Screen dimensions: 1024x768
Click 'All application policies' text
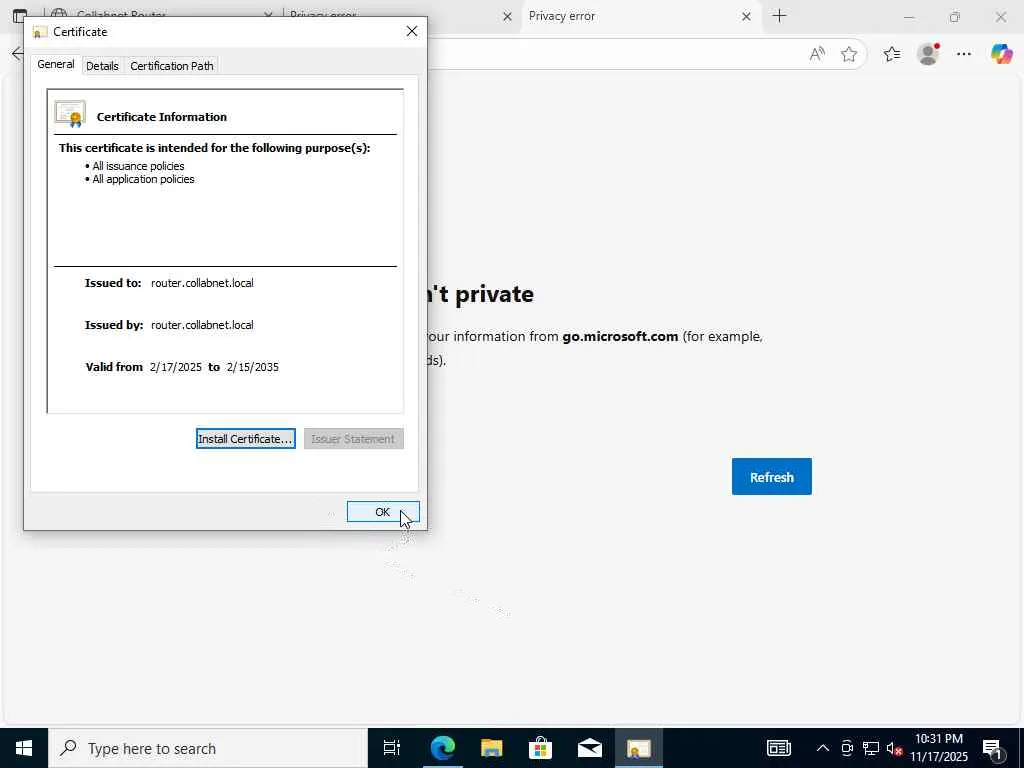(143, 179)
